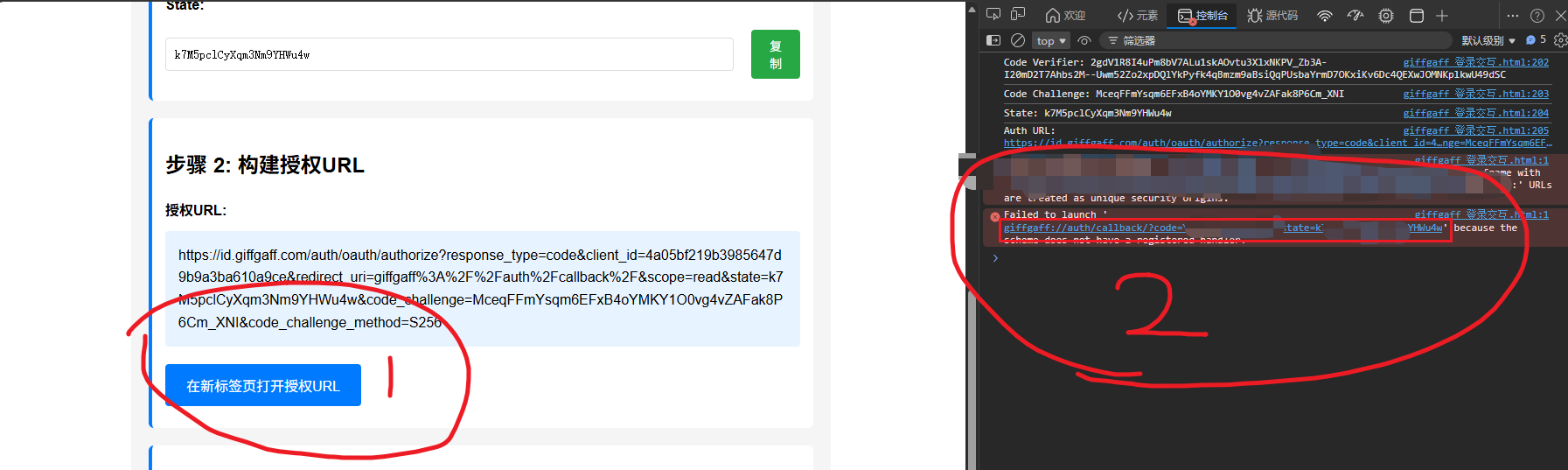Expand the top context dropdown

(1051, 40)
